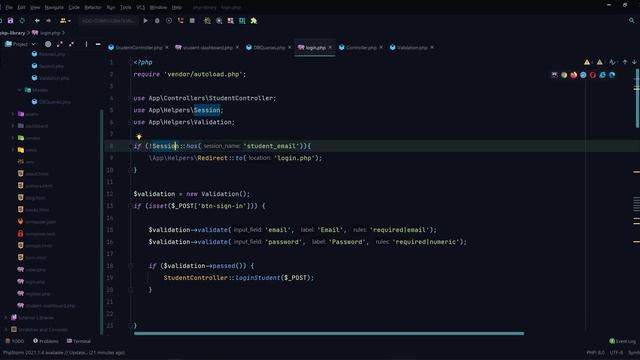Open in Chrome browser icon
This screenshot has width=640, height=360.
tap(564, 75)
